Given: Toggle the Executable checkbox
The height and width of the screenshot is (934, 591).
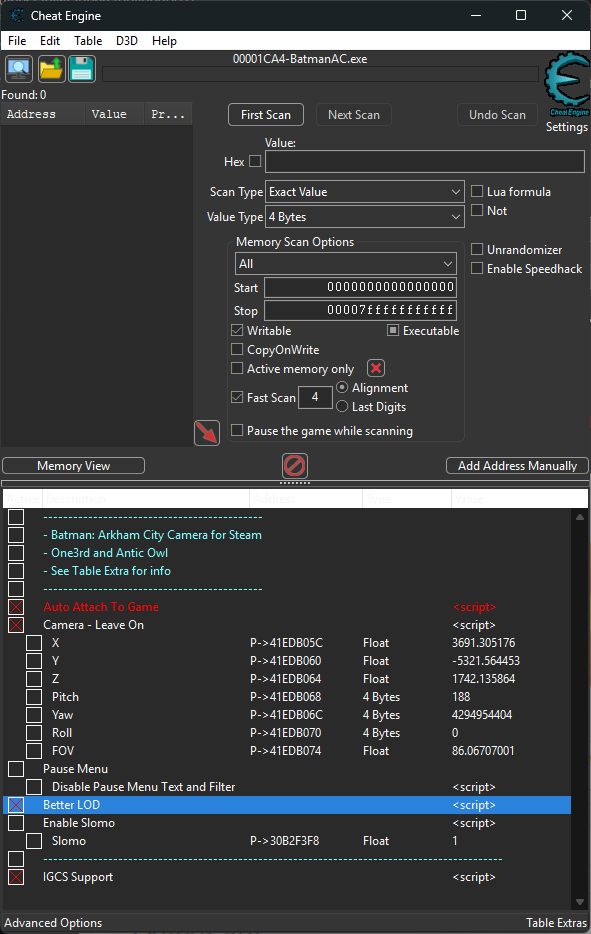Looking at the screenshot, I should tap(393, 330).
